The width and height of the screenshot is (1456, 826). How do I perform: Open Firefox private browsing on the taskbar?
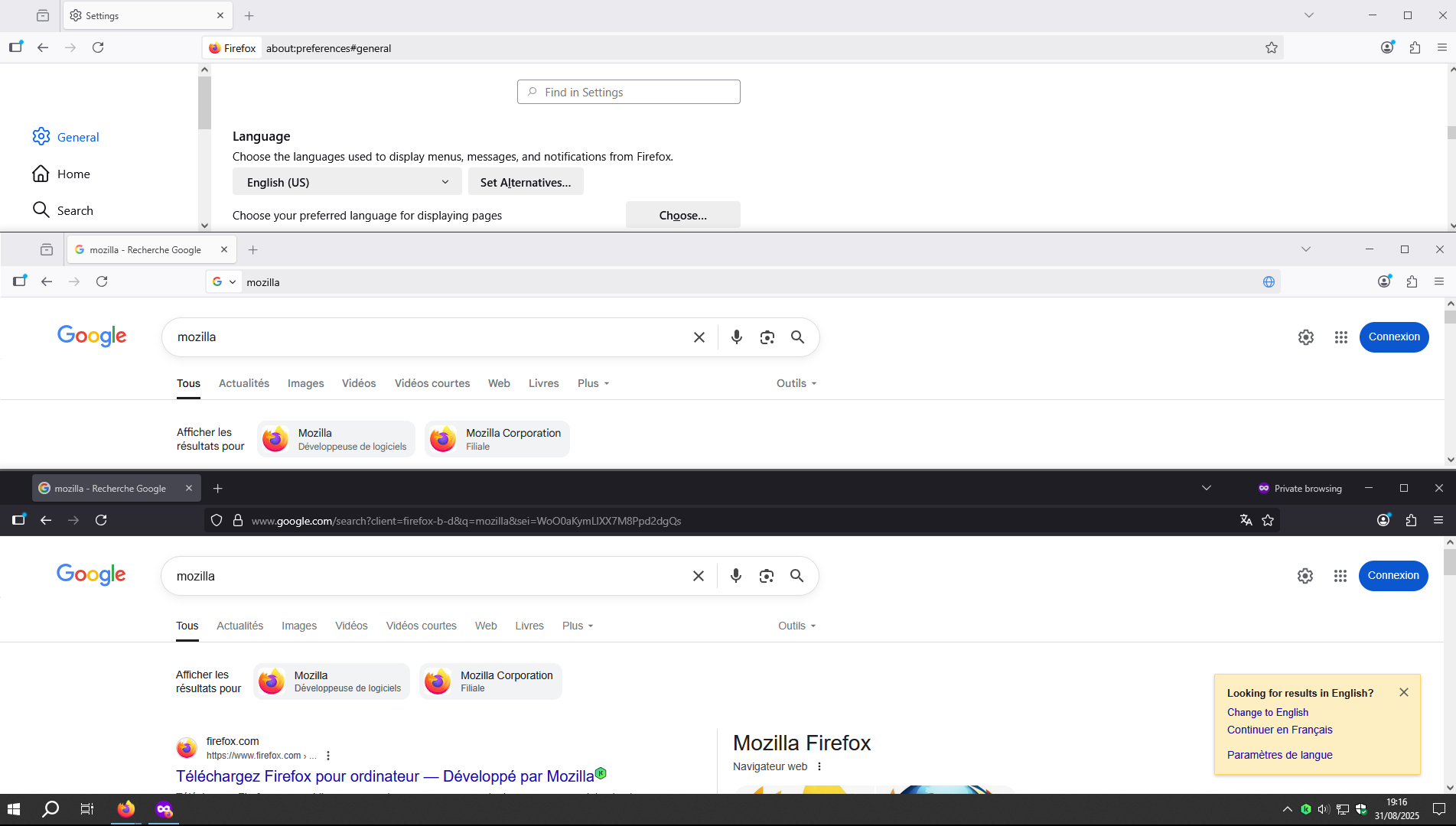coord(164,808)
